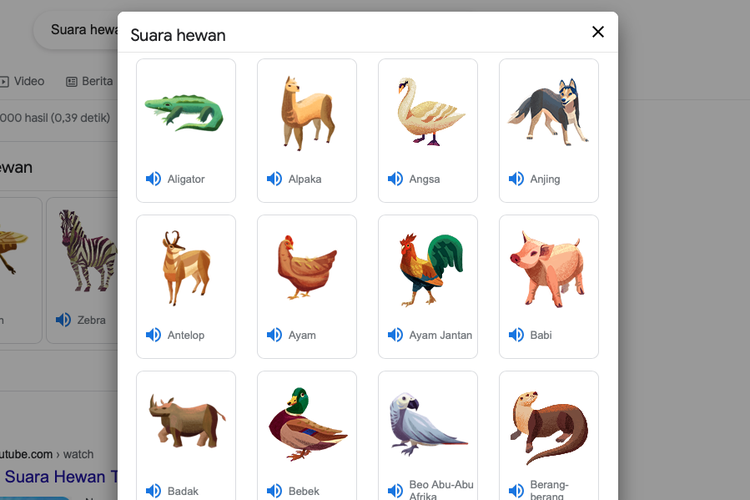Play the Zebra sound speaker icon in background
Viewport: 750px width, 500px height.
63,320
